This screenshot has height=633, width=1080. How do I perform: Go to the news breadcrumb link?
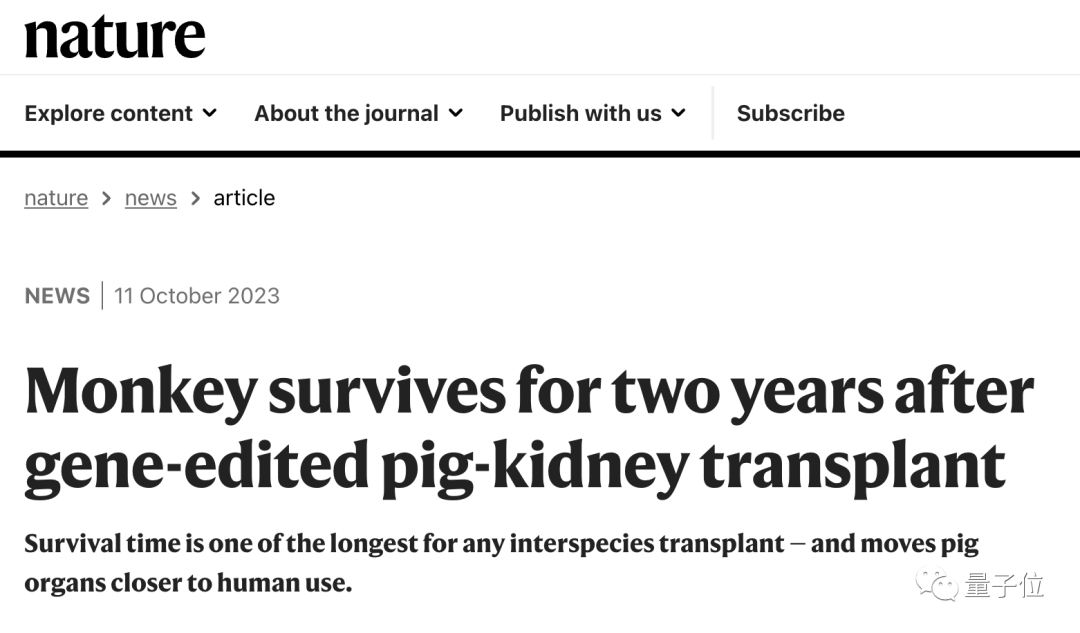point(150,198)
